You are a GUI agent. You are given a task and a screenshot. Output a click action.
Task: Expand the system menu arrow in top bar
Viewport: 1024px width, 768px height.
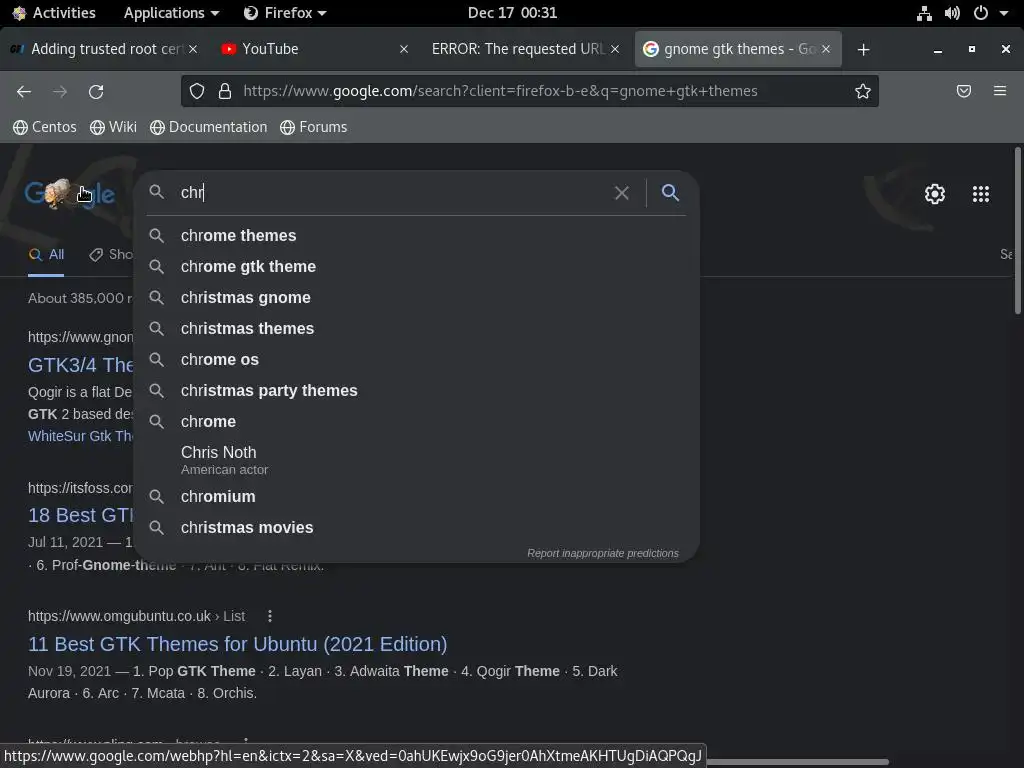(1004, 13)
